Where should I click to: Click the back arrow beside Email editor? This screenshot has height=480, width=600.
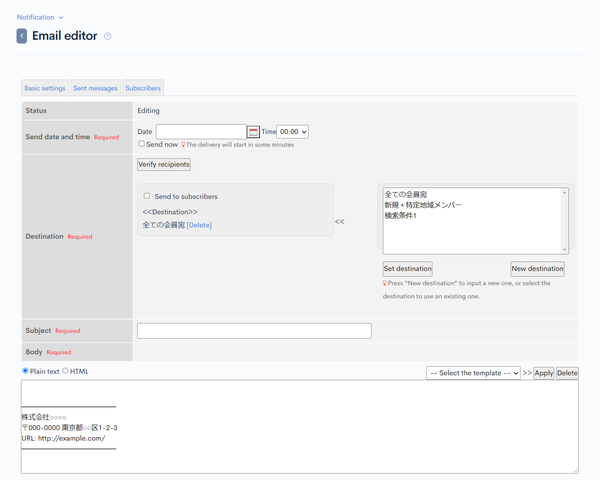coord(22,36)
